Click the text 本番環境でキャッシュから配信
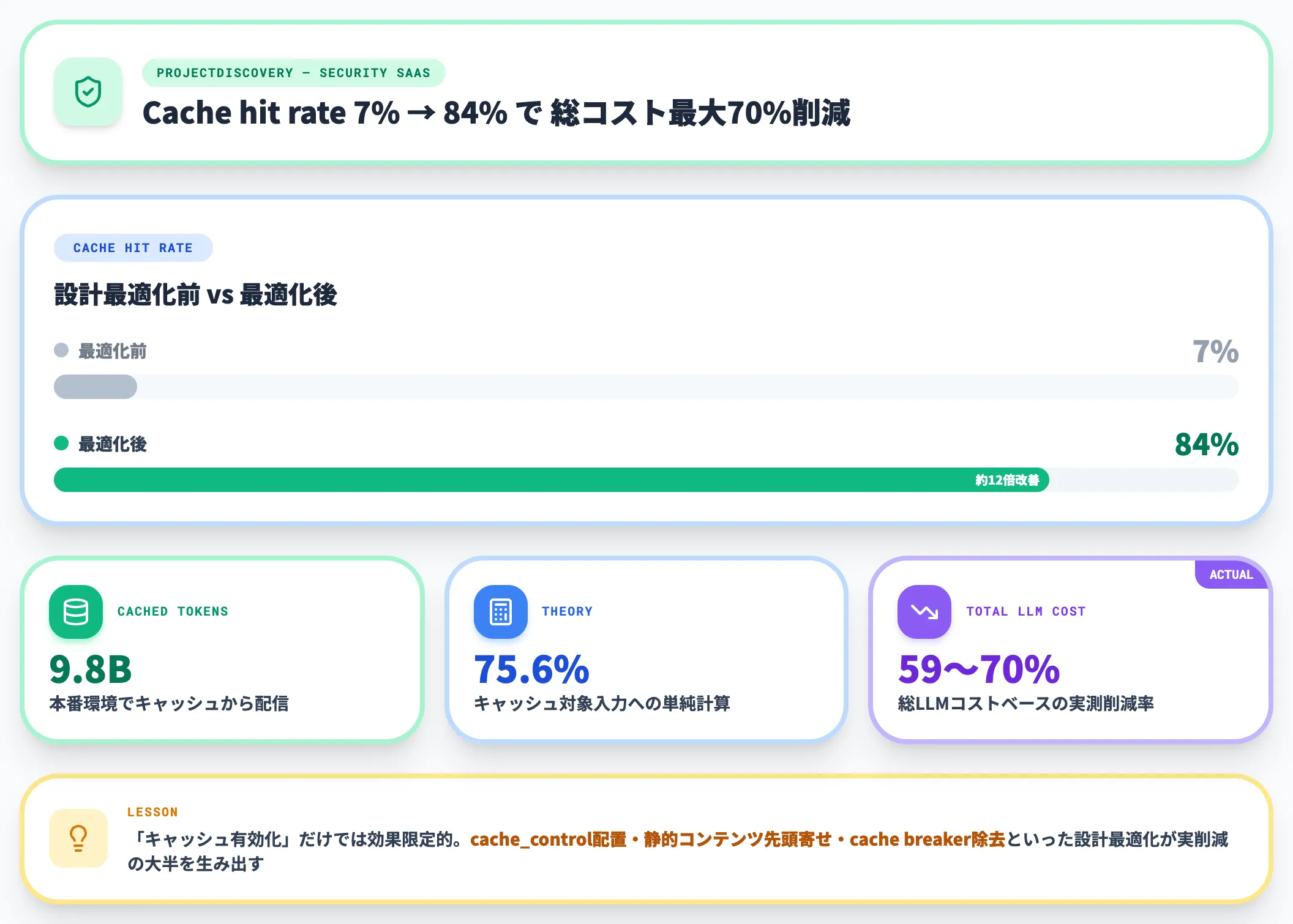This screenshot has height=924, width=1293. tap(169, 704)
